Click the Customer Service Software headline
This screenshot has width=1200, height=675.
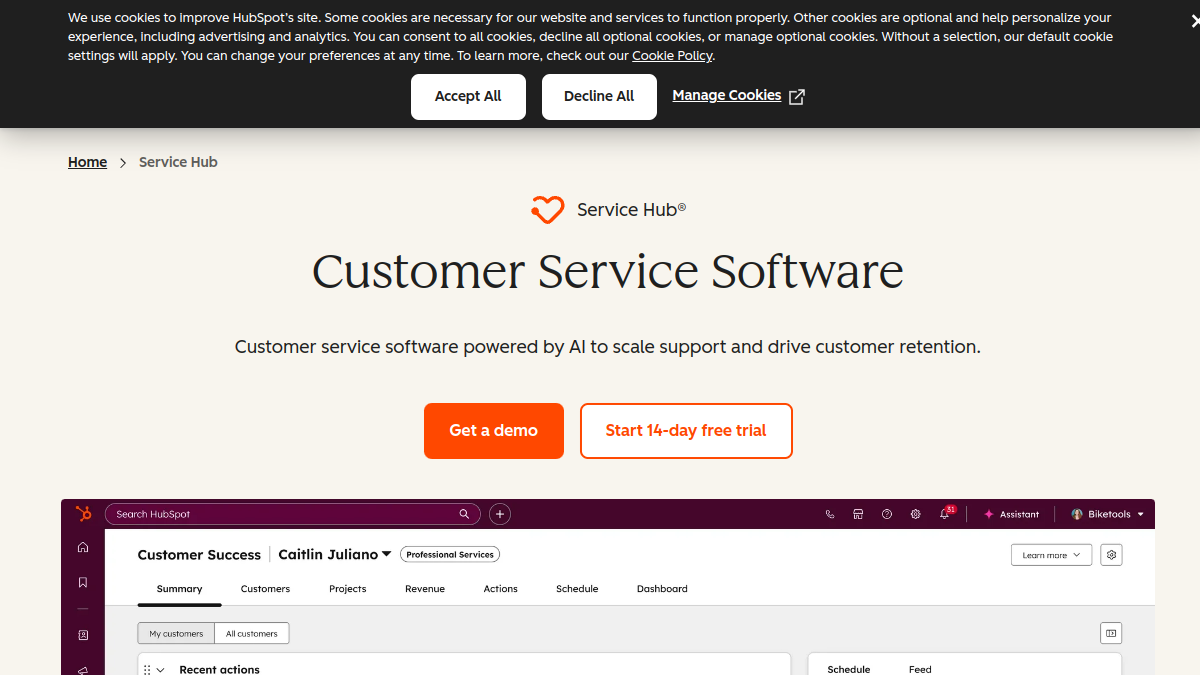point(608,272)
